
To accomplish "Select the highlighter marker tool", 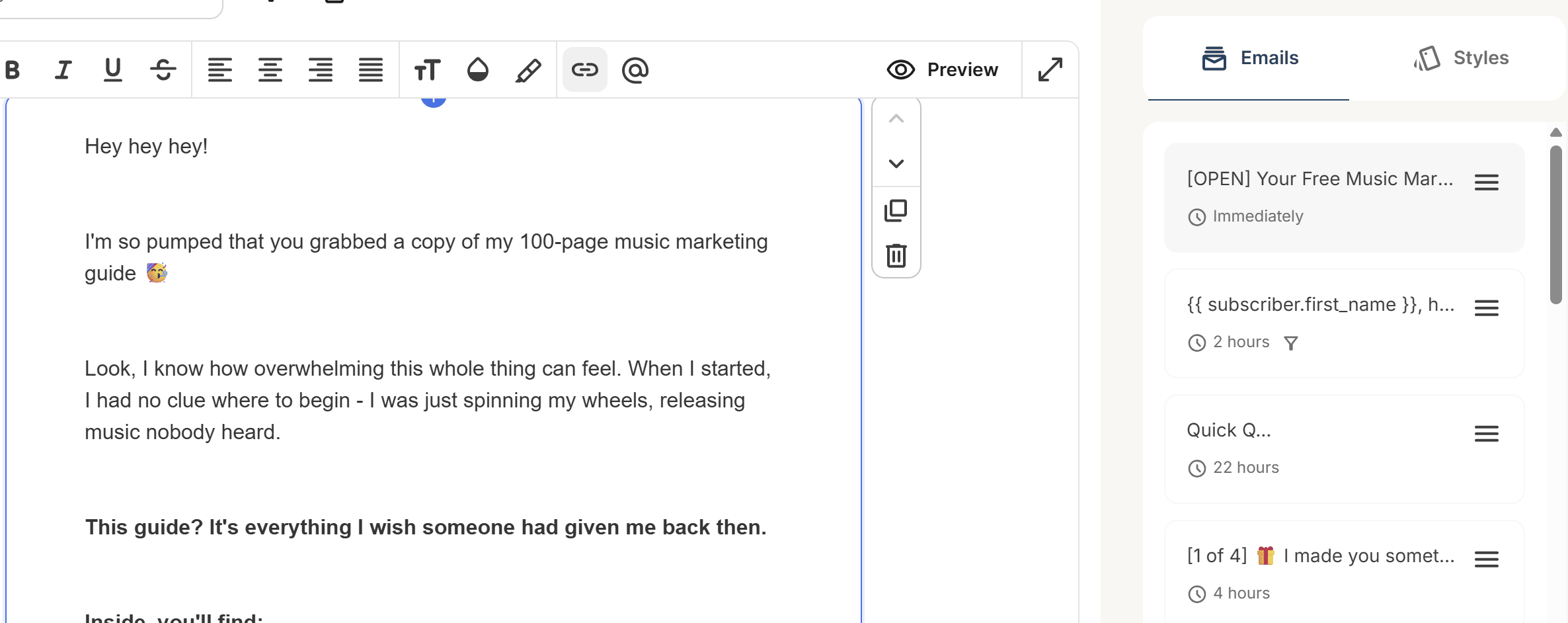I will [528, 69].
